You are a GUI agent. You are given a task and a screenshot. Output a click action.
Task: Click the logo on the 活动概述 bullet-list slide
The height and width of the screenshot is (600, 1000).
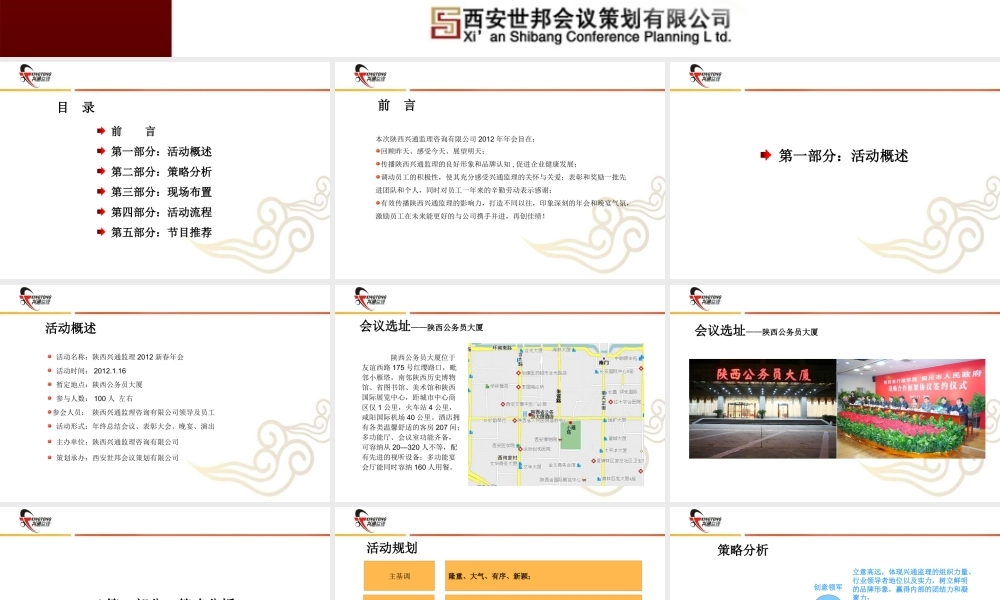tap(35, 298)
